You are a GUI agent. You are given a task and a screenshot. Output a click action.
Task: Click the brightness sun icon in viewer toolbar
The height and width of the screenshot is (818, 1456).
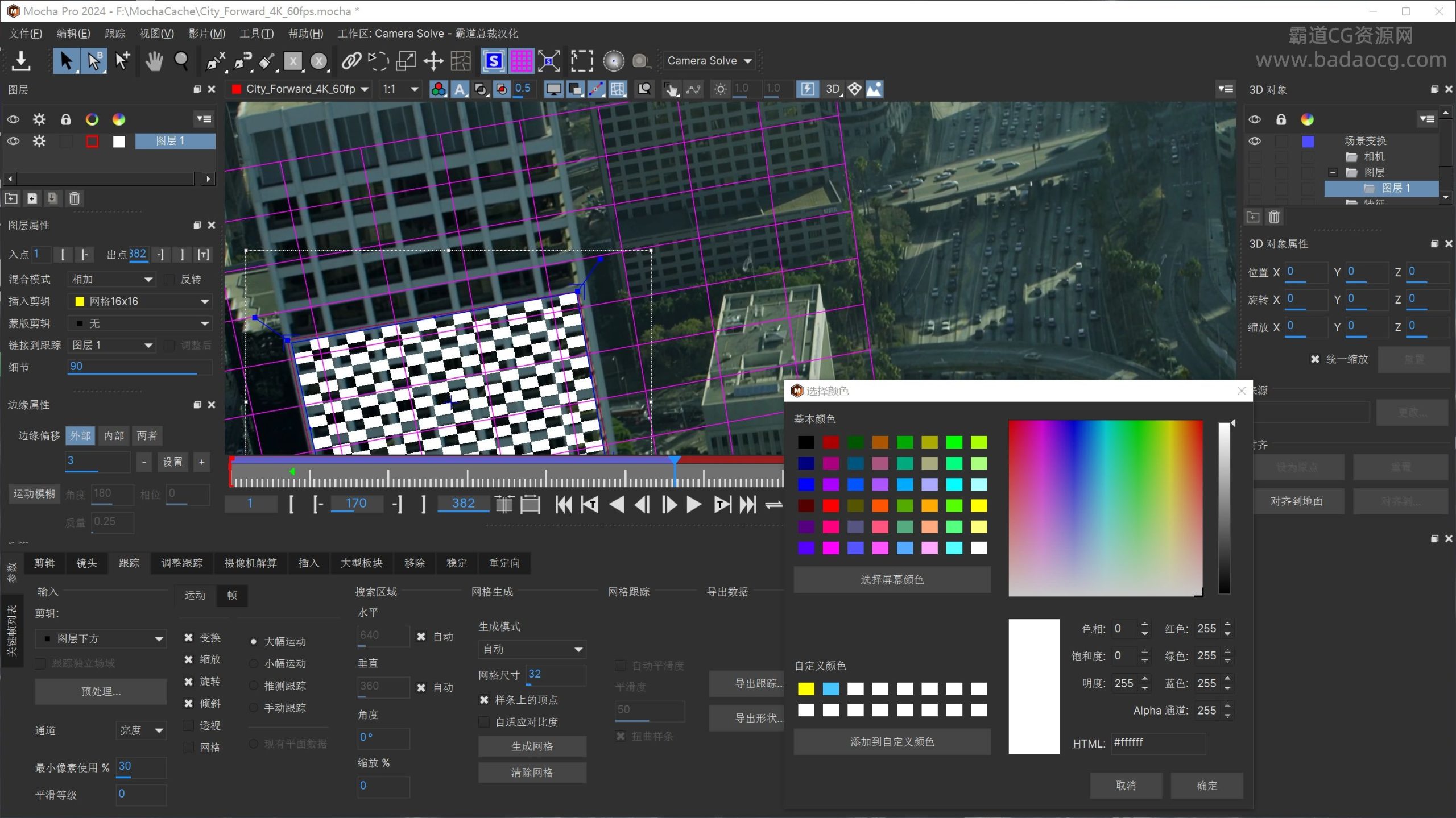[x=720, y=89]
